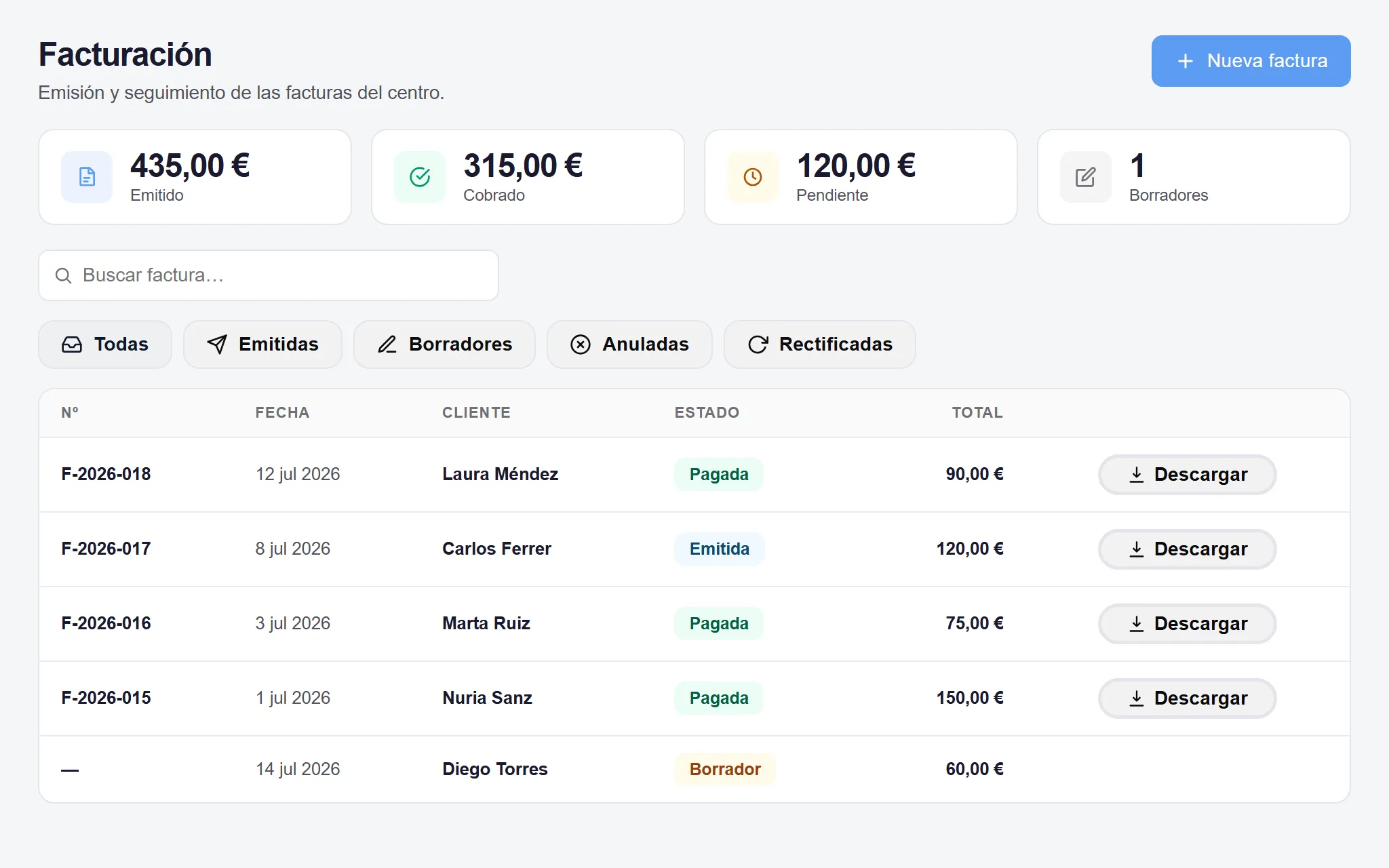Click the pencil icon on the Borradores tab
Image resolution: width=1389 pixels, height=868 pixels.
pos(387,344)
